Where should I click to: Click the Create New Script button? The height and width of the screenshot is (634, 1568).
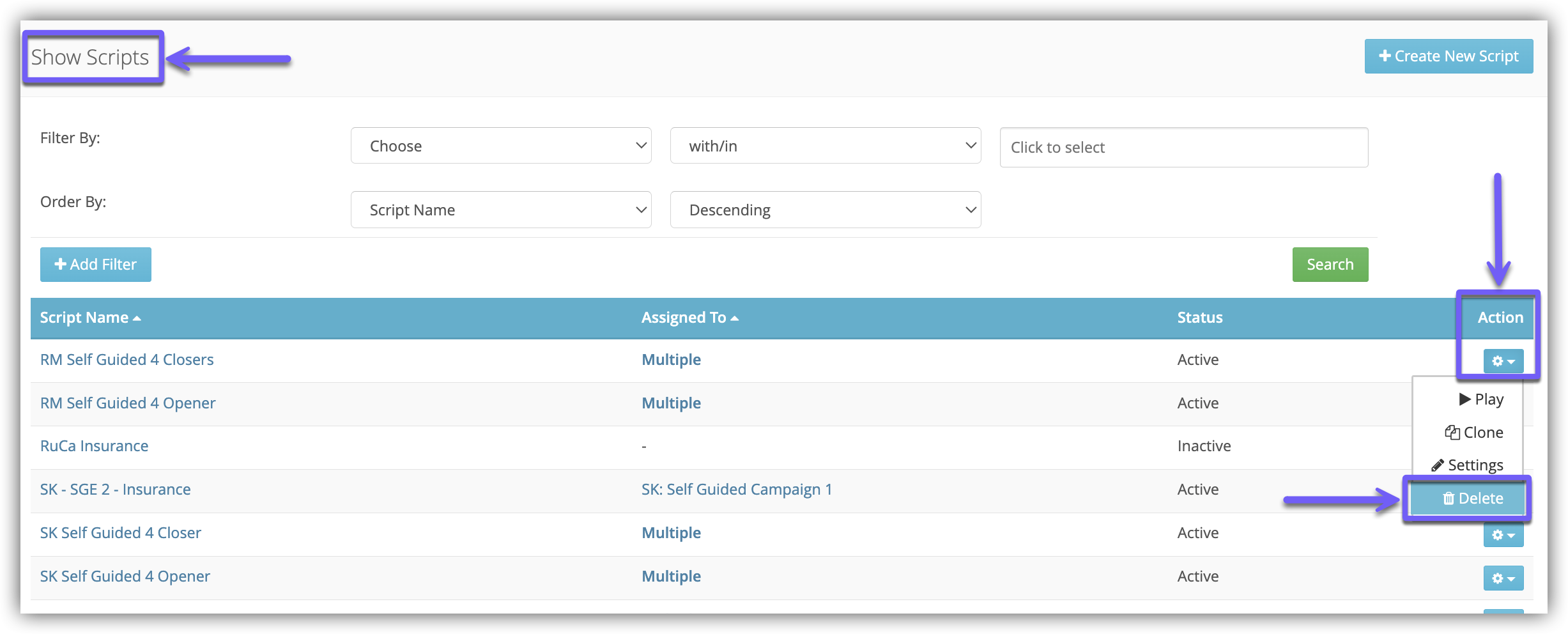coord(1449,56)
